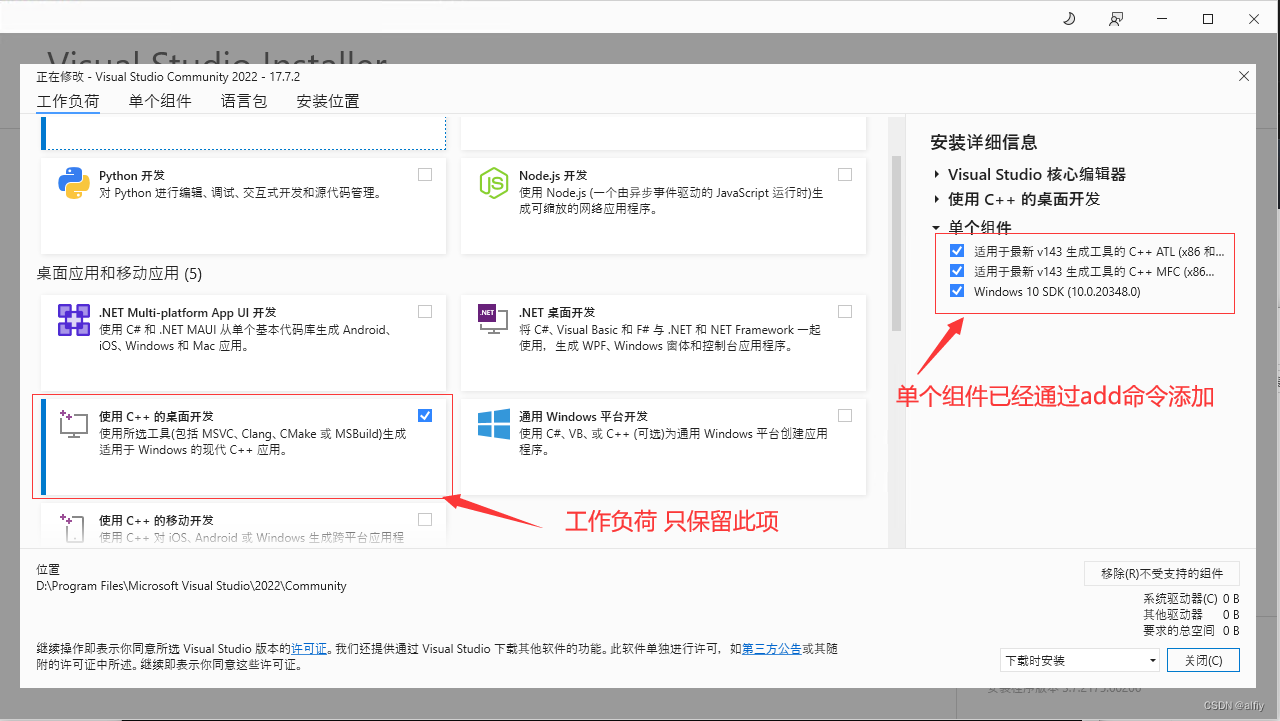1280x721 pixels.
Task: Enable the Python 开发 workload checkbox
Action: coord(425,174)
